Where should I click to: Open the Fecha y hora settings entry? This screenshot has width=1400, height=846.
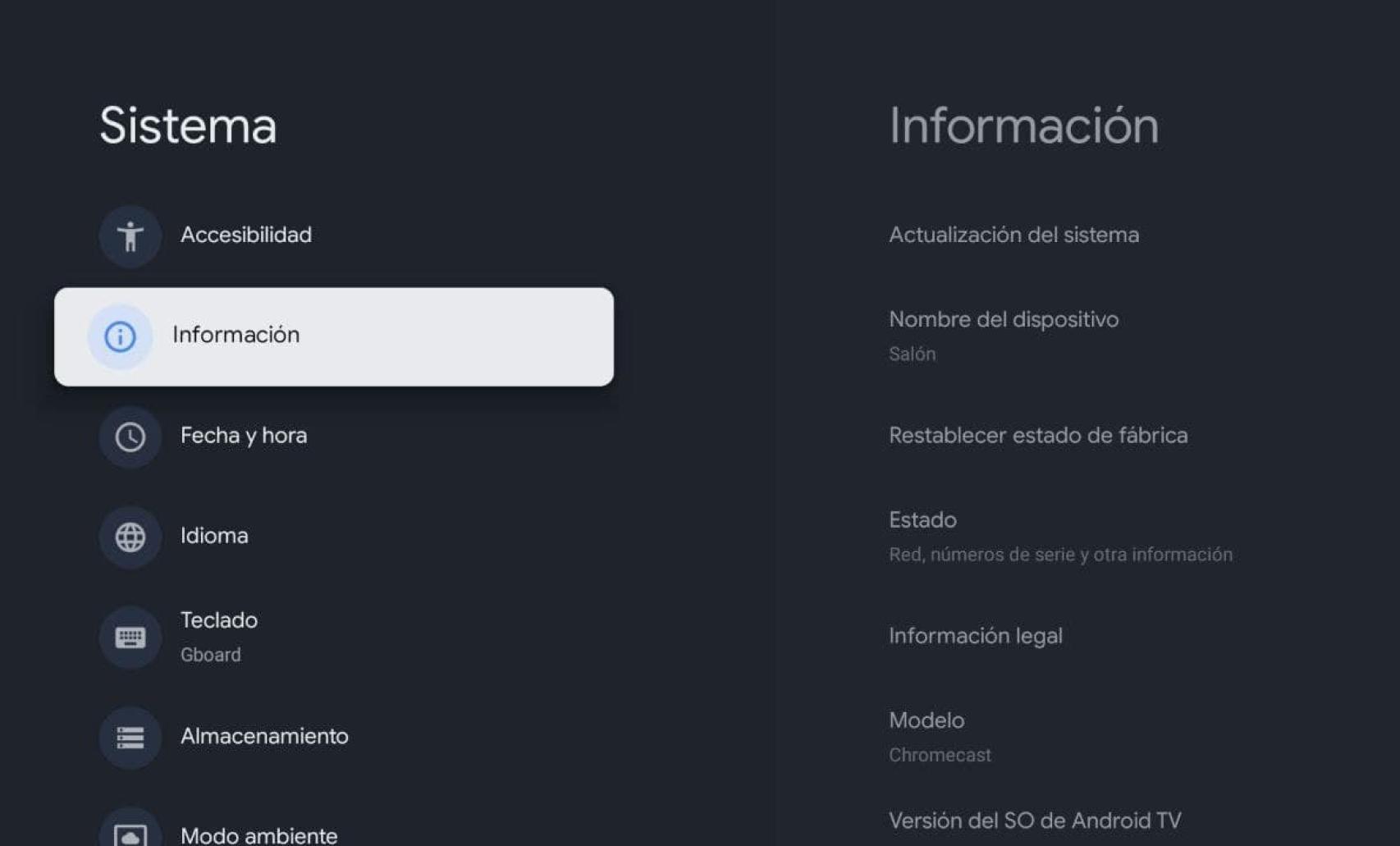click(244, 436)
